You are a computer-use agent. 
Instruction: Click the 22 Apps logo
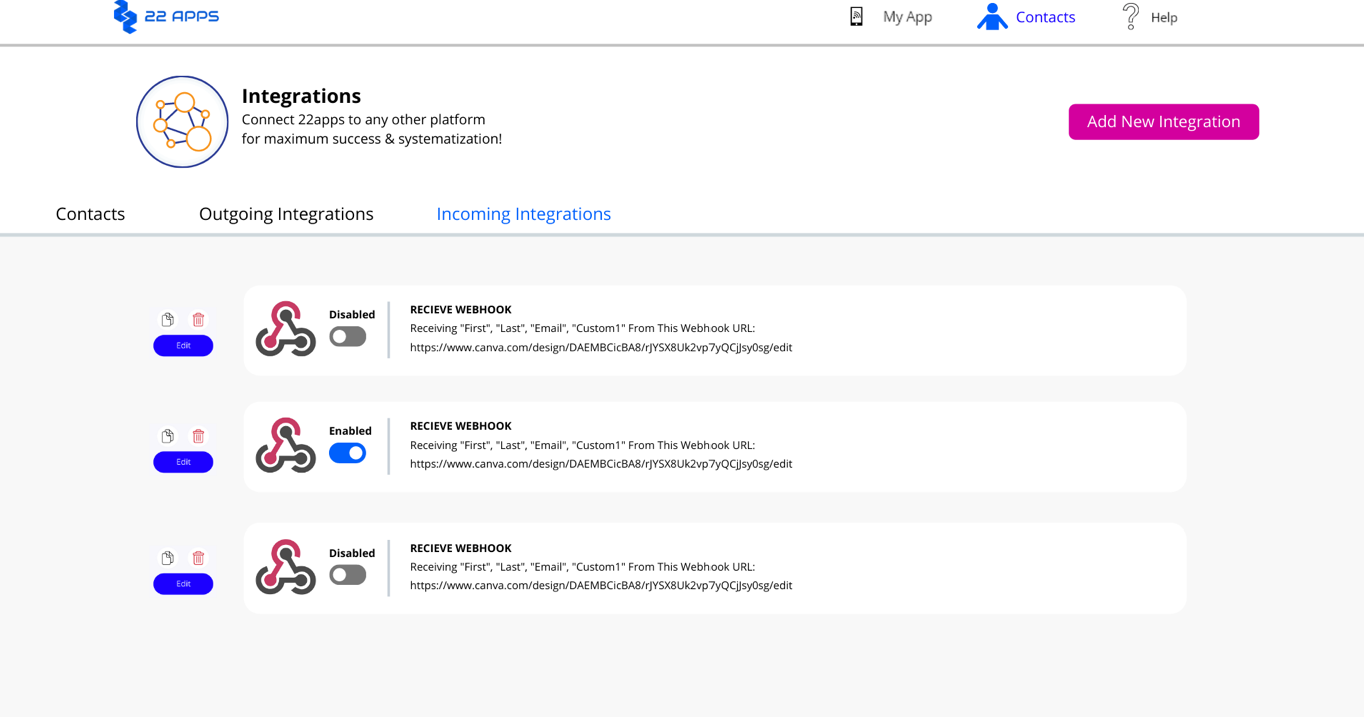coord(166,16)
